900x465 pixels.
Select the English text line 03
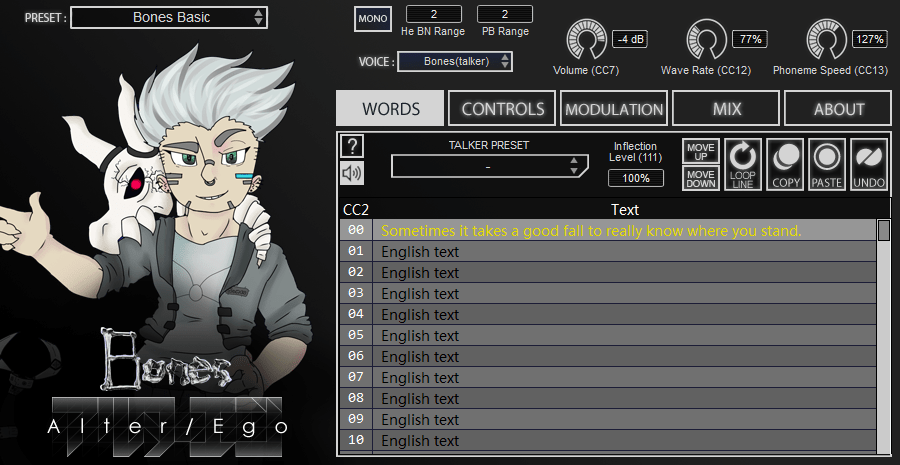click(624, 293)
